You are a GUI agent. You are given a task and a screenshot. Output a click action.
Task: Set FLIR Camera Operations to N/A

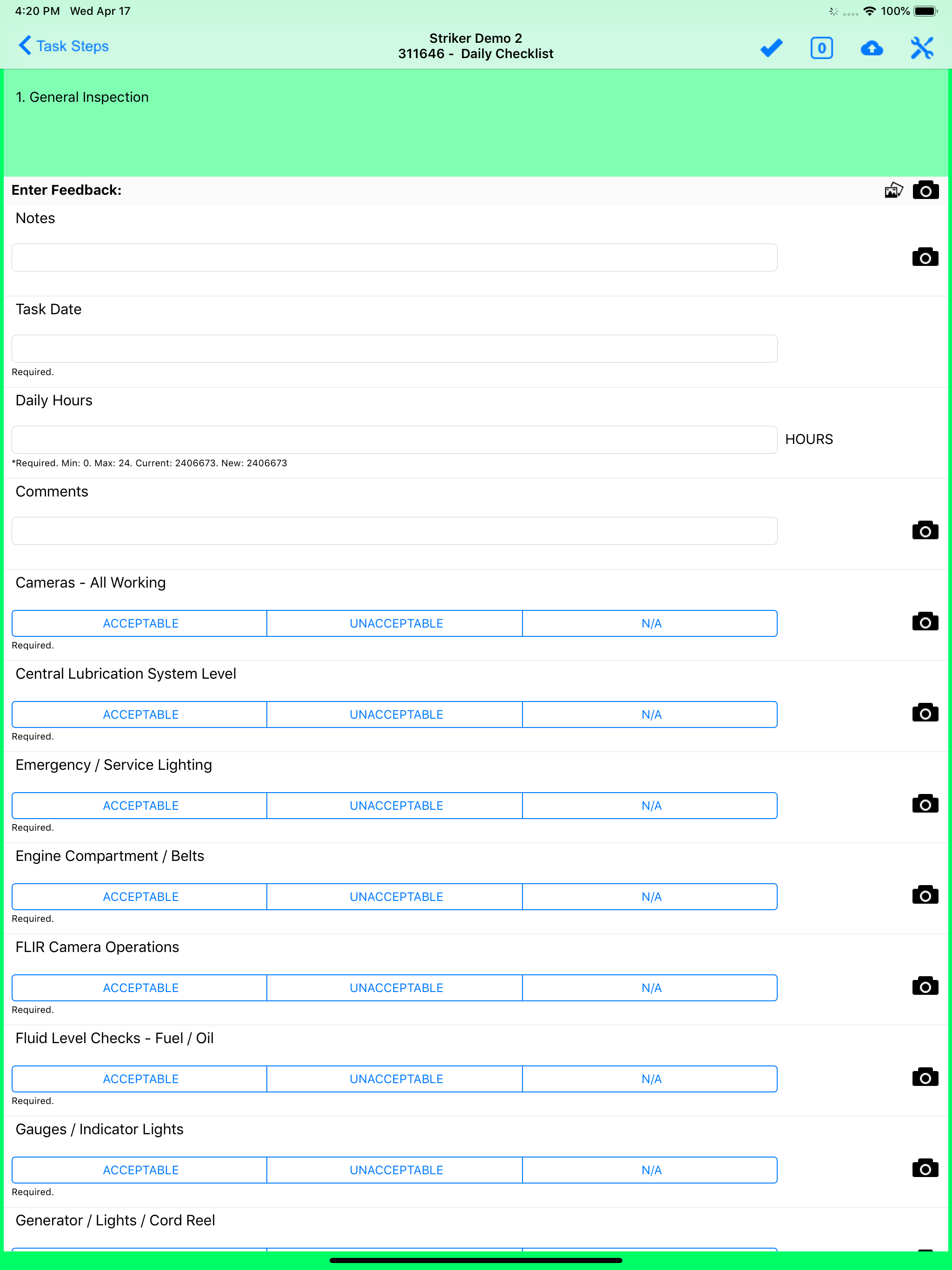coord(650,988)
